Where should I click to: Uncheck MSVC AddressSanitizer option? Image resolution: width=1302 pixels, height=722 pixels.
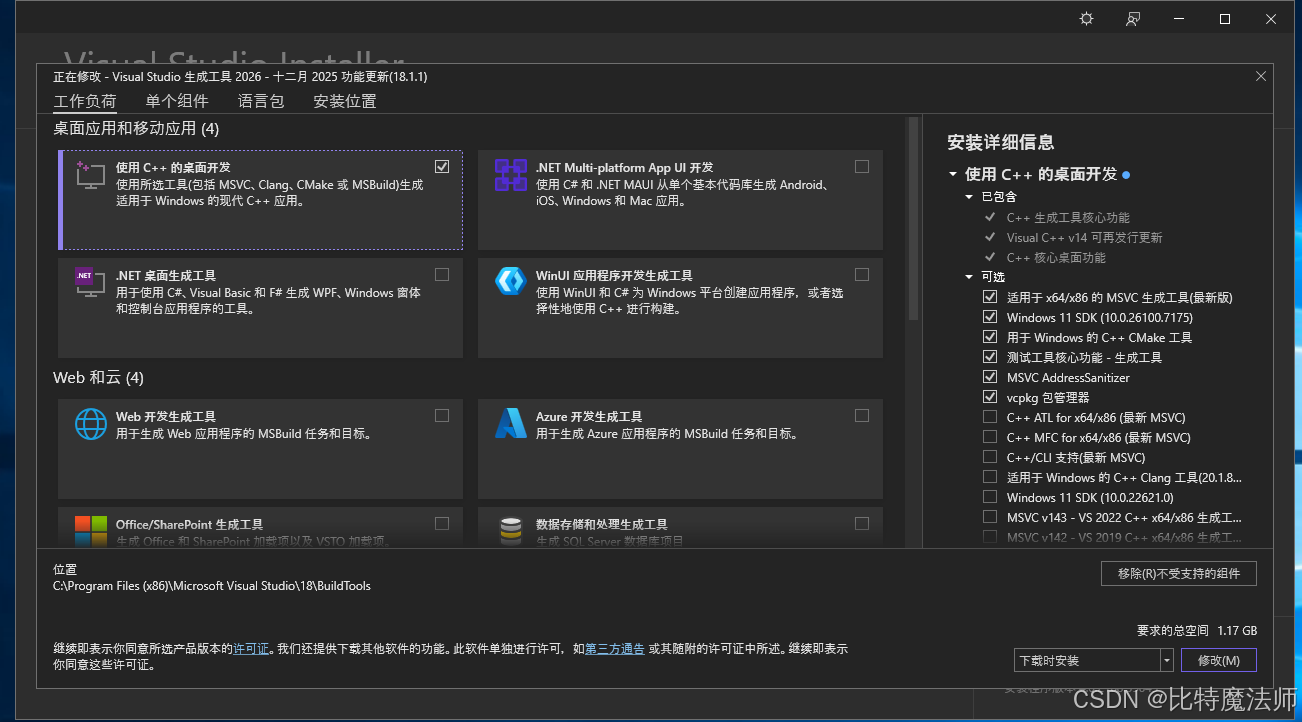coord(990,377)
